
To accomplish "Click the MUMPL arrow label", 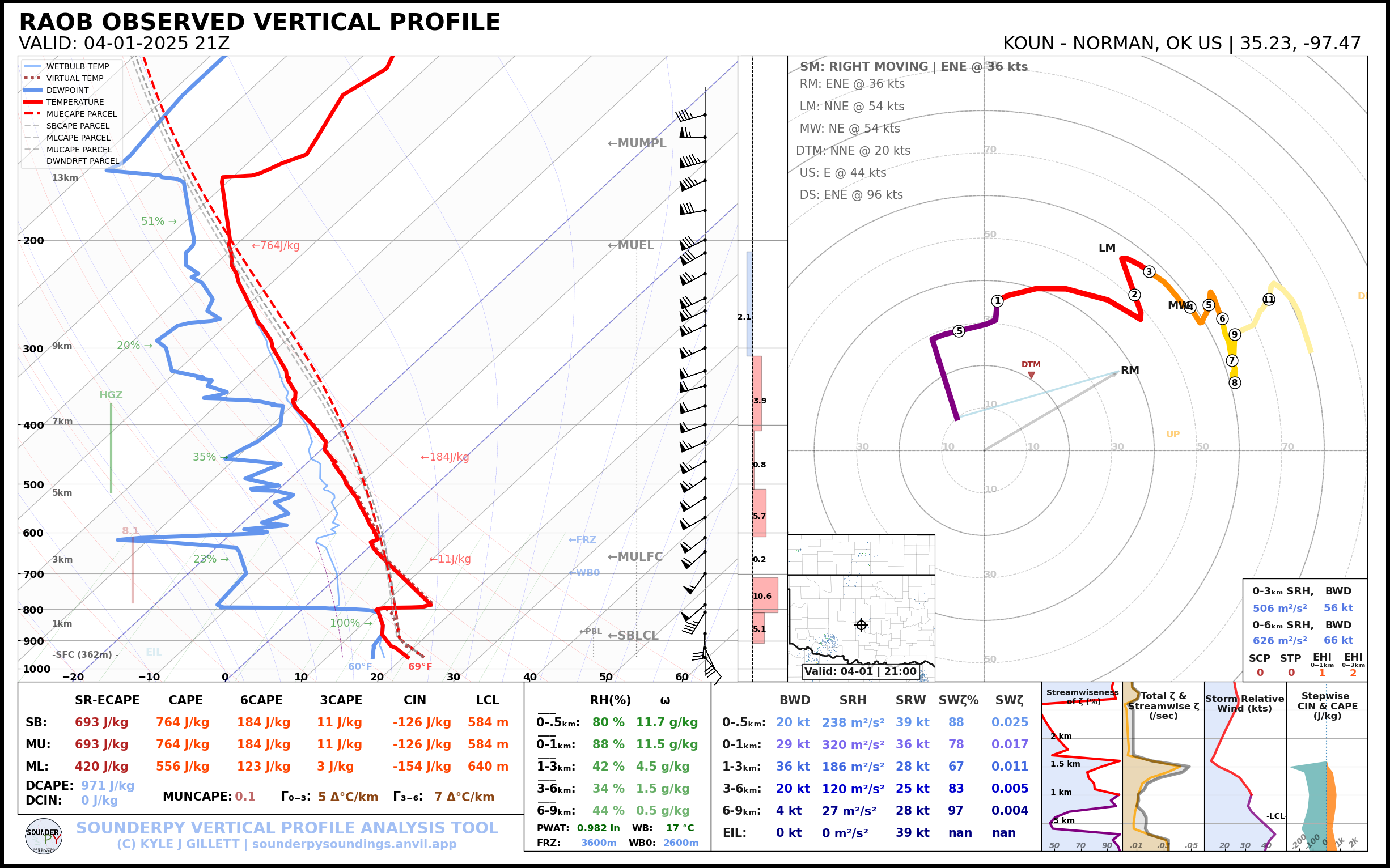I will (637, 143).
